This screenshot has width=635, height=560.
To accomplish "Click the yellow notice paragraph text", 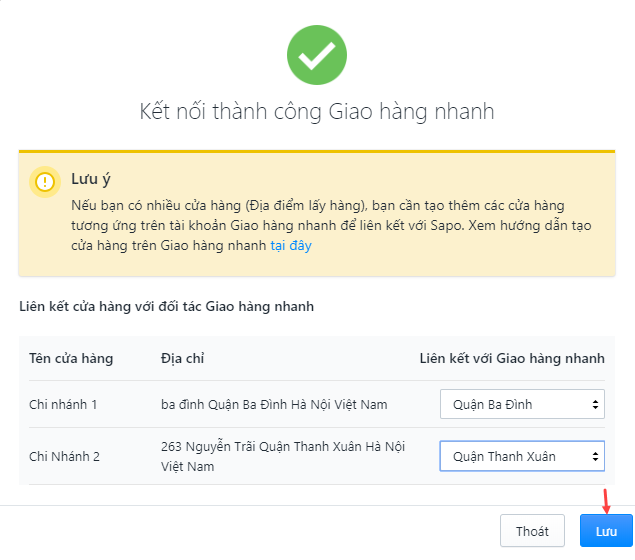I will [331, 226].
